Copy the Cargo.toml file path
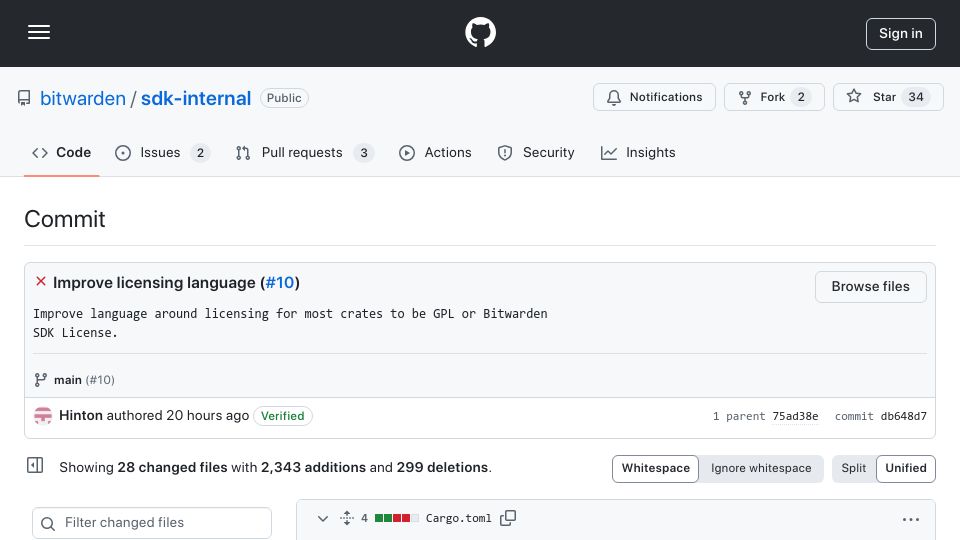This screenshot has width=960, height=540. [x=508, y=518]
